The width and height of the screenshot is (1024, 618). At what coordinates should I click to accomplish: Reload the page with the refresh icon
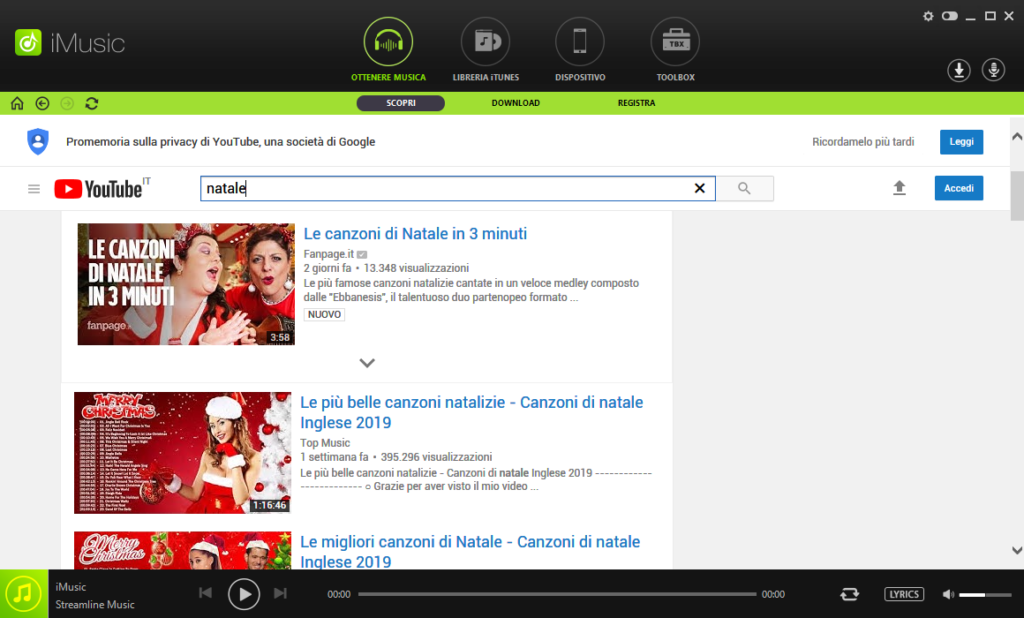[x=92, y=103]
